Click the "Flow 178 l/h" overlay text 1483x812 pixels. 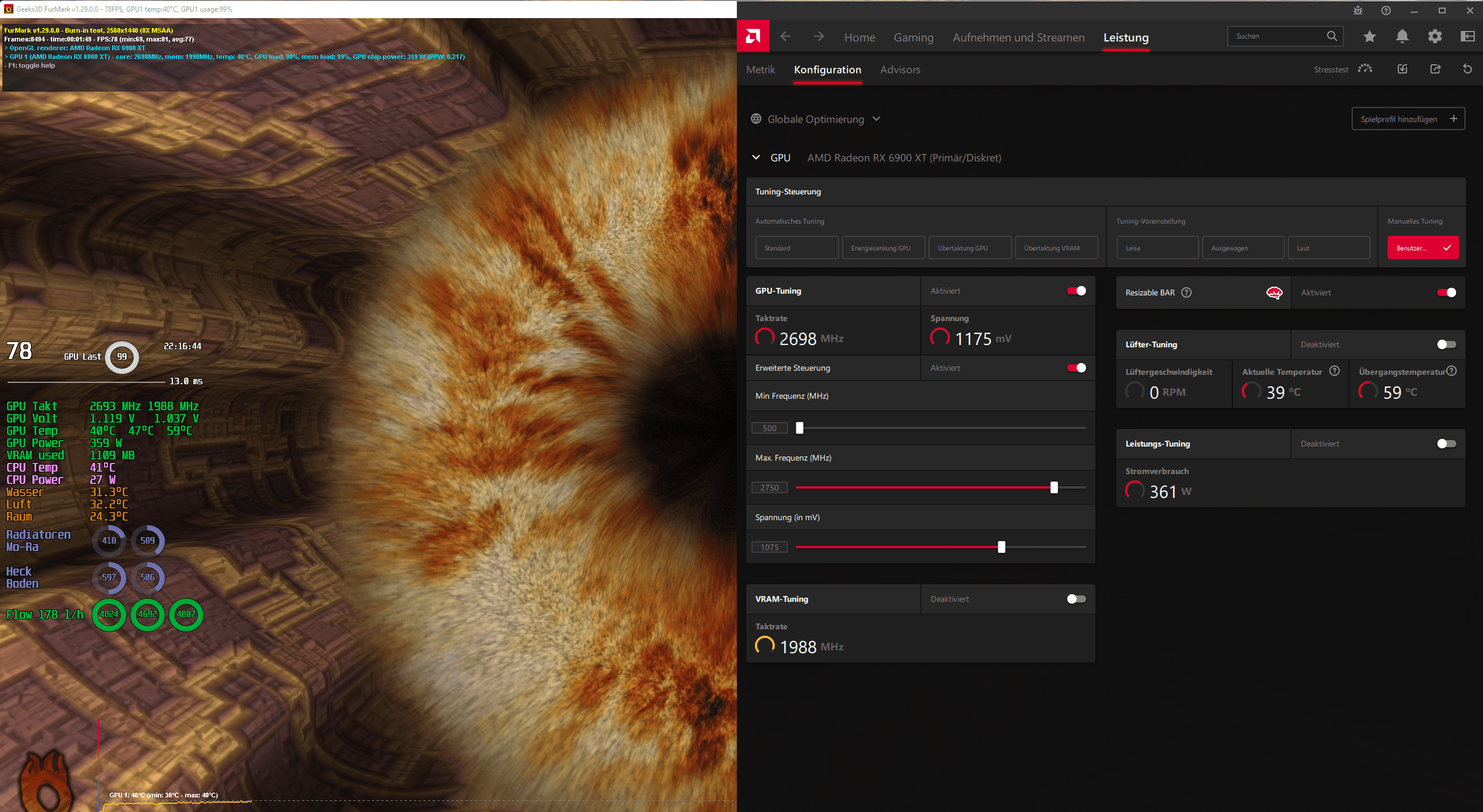coord(44,614)
